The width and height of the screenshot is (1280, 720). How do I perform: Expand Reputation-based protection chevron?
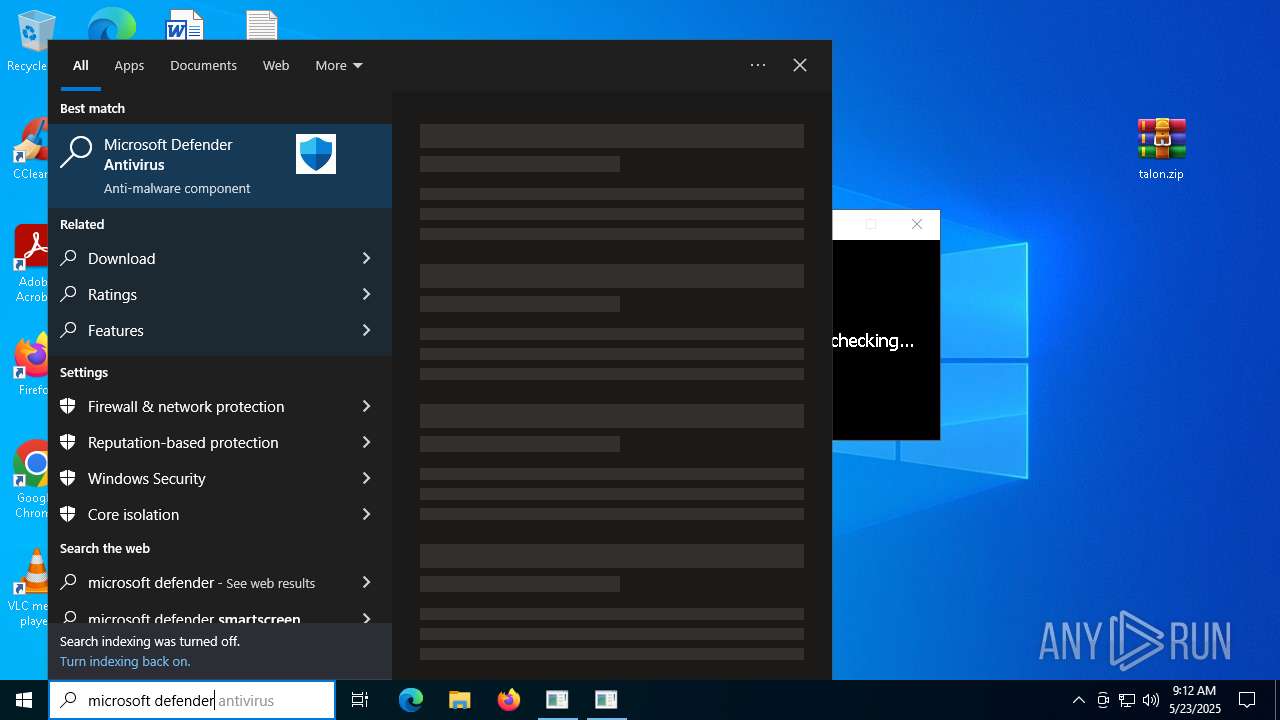point(366,442)
